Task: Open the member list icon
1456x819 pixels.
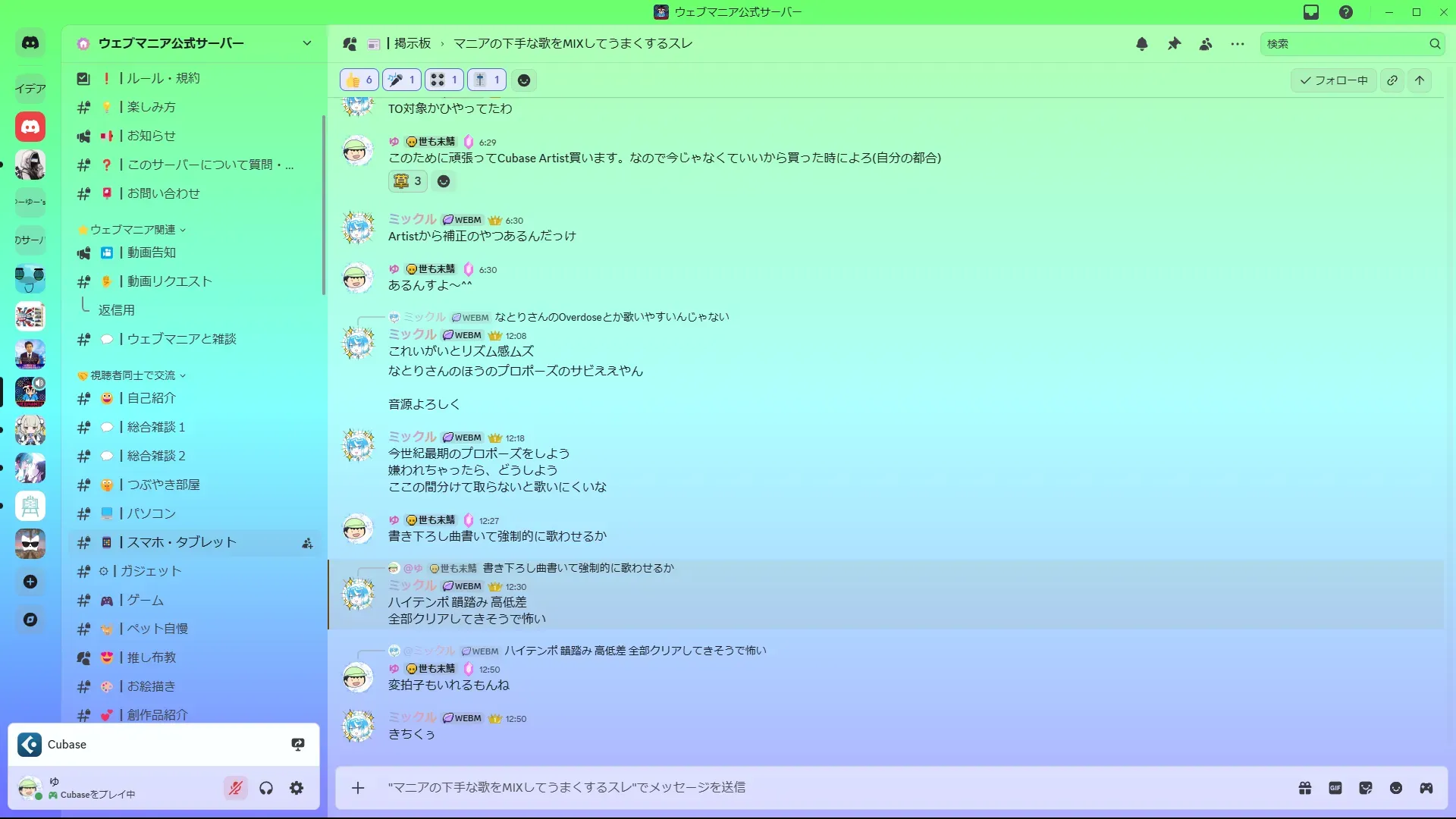Action: 1206,44
